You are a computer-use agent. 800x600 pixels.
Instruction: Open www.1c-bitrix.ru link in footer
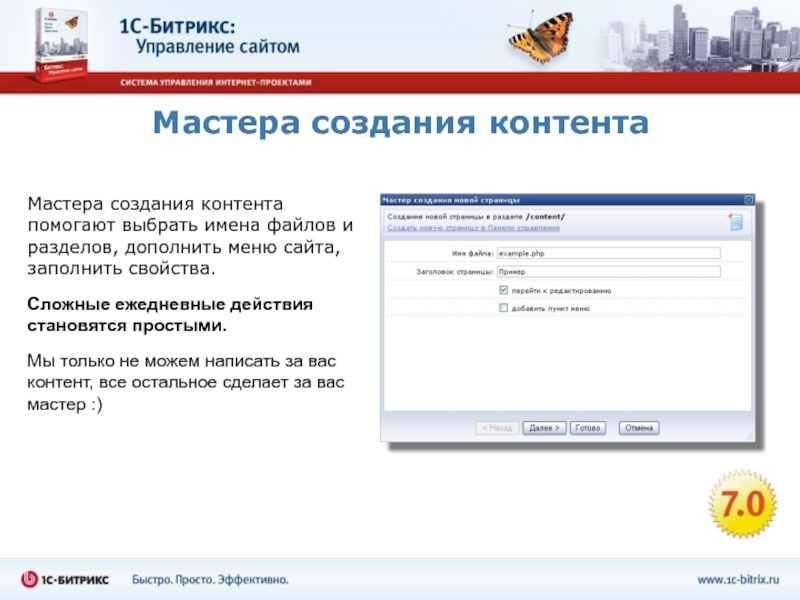(x=738, y=580)
